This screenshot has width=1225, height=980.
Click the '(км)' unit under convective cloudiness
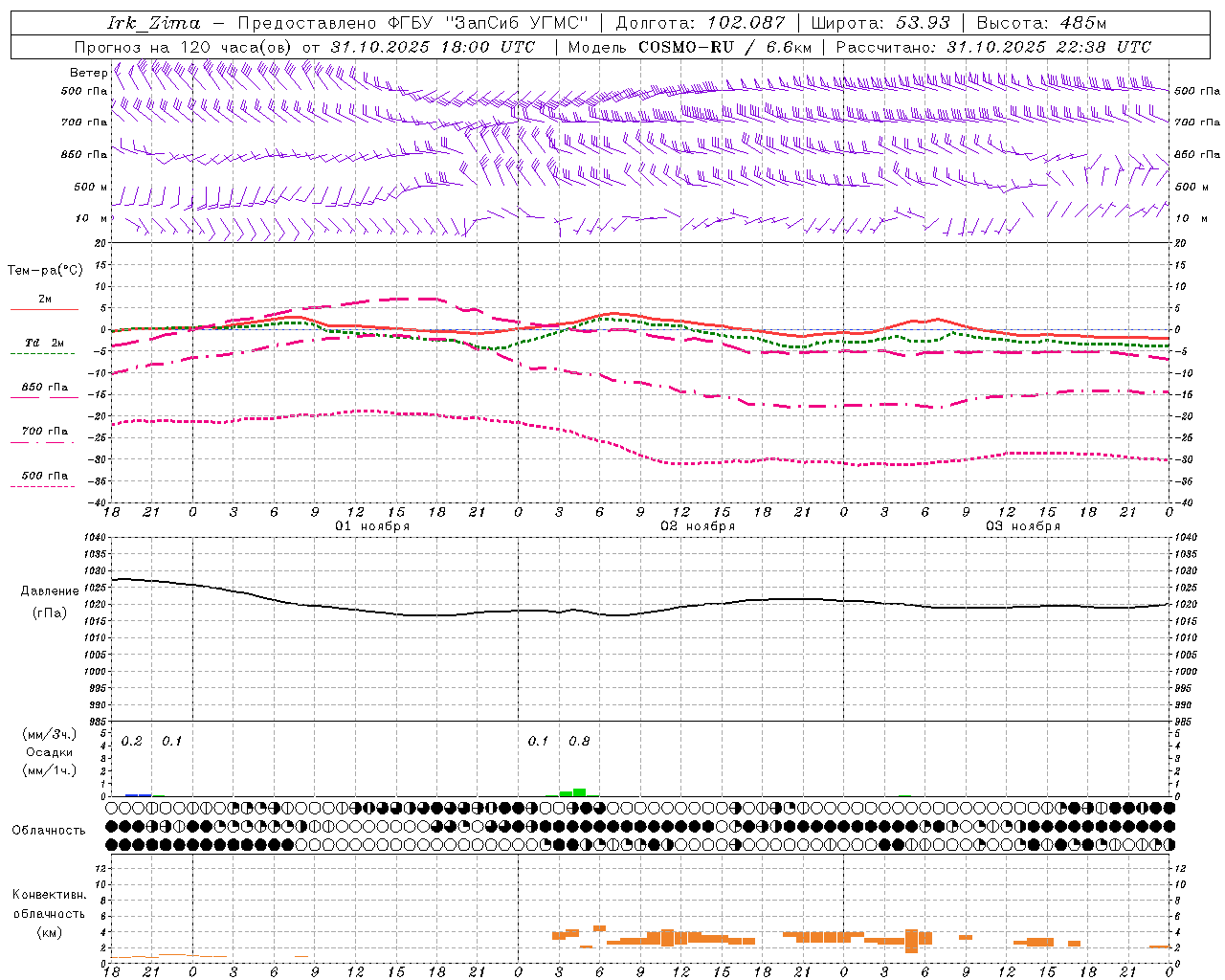click(x=50, y=932)
